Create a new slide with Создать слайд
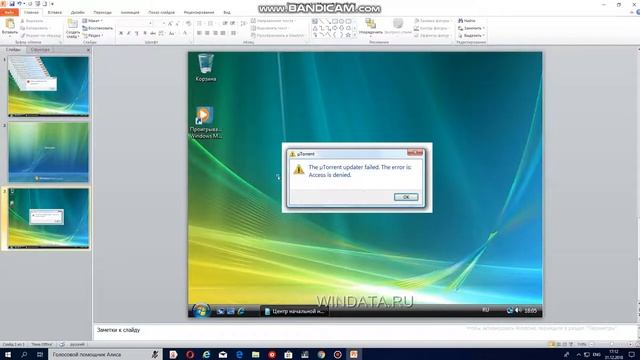 click(x=73, y=29)
